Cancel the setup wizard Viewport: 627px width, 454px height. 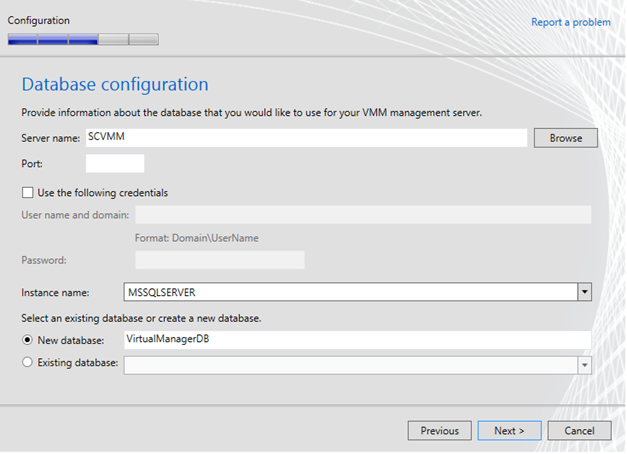point(579,431)
